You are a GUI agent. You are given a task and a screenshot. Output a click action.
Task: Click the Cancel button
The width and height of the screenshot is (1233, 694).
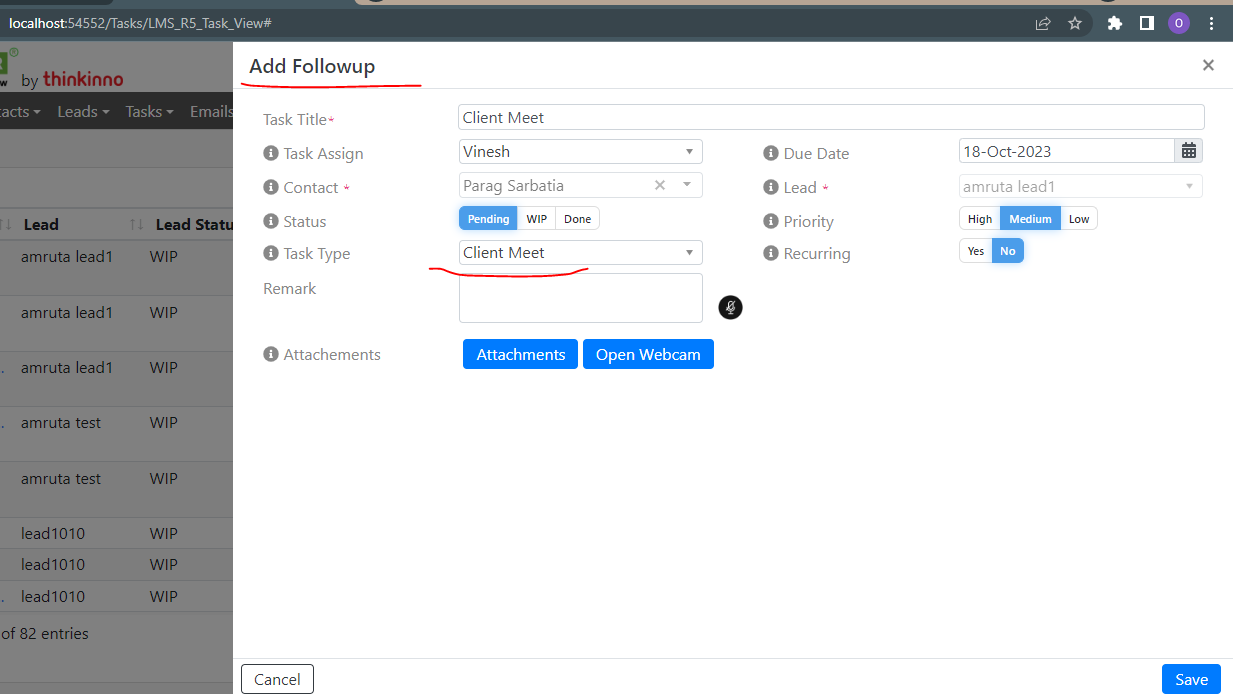point(277,679)
